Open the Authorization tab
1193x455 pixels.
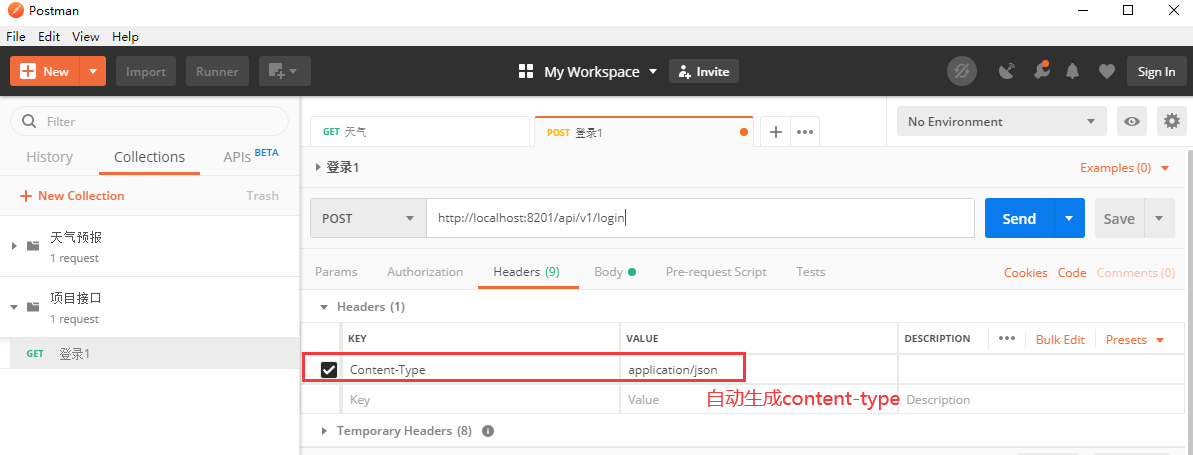point(425,272)
